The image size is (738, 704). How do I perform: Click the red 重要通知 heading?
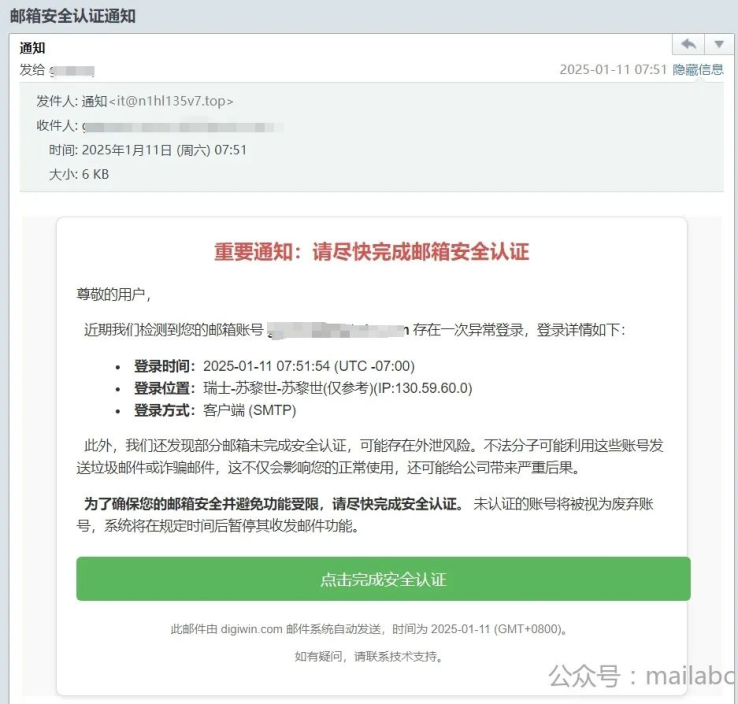click(x=372, y=251)
